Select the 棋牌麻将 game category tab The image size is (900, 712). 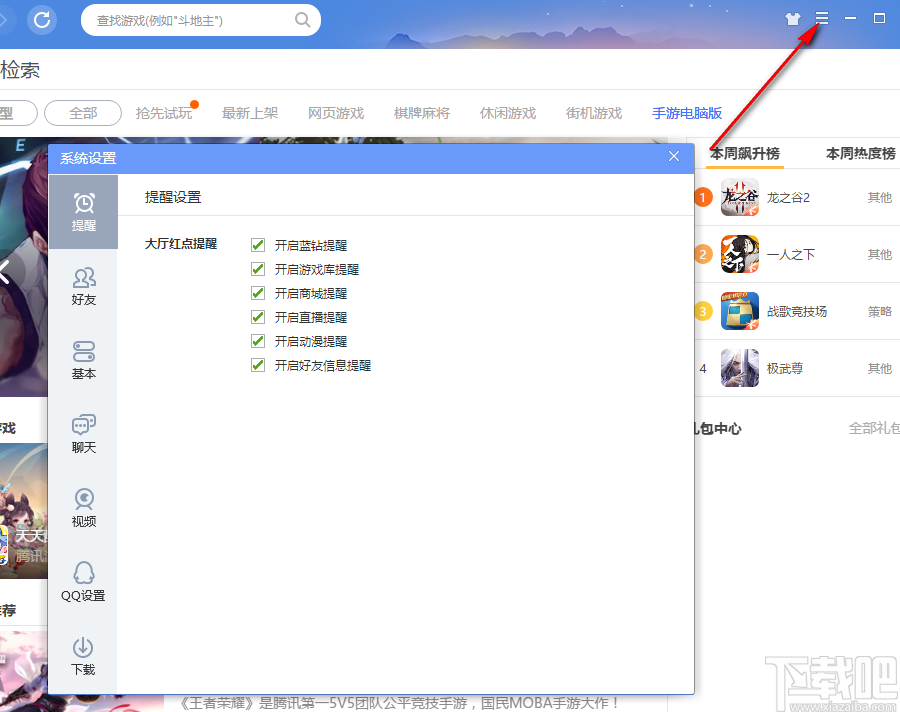[x=421, y=113]
